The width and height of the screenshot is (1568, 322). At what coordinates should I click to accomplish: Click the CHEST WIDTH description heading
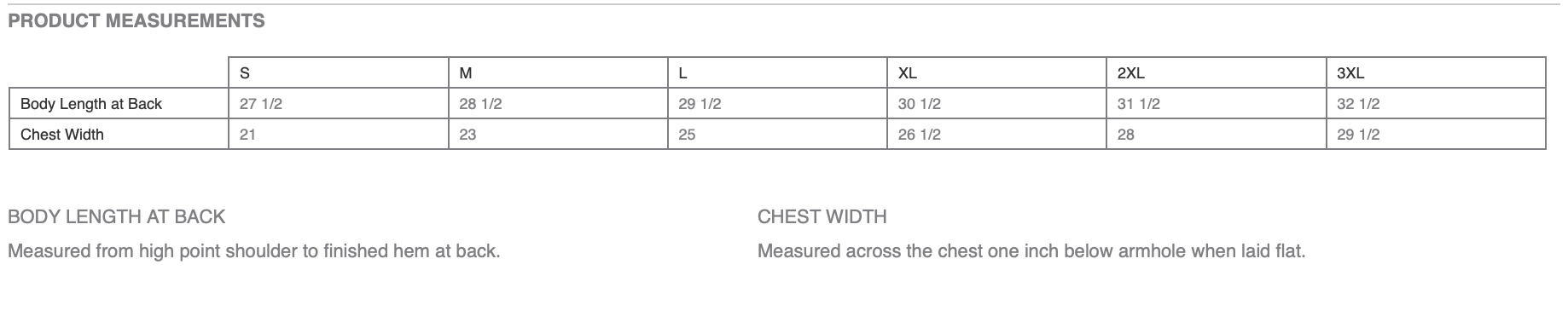[x=822, y=216]
